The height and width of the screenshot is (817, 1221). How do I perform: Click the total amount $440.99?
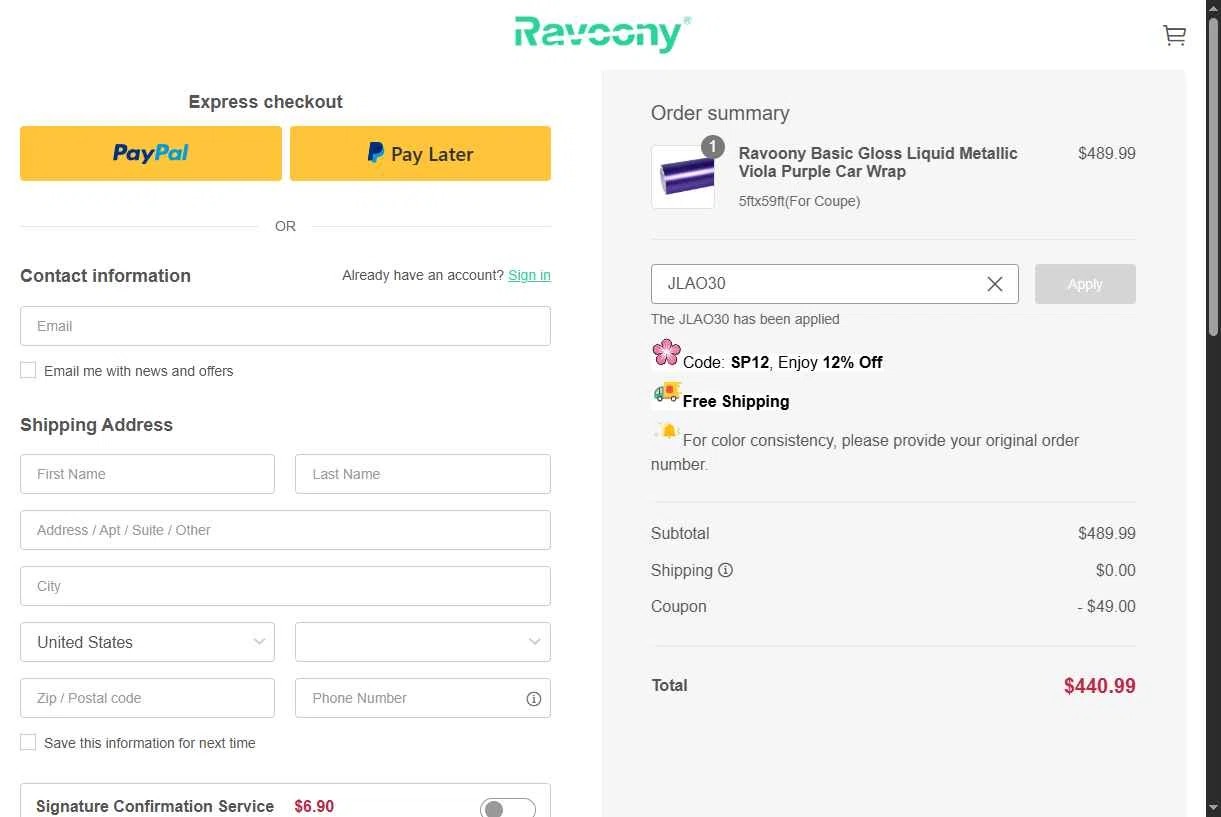(x=1100, y=686)
